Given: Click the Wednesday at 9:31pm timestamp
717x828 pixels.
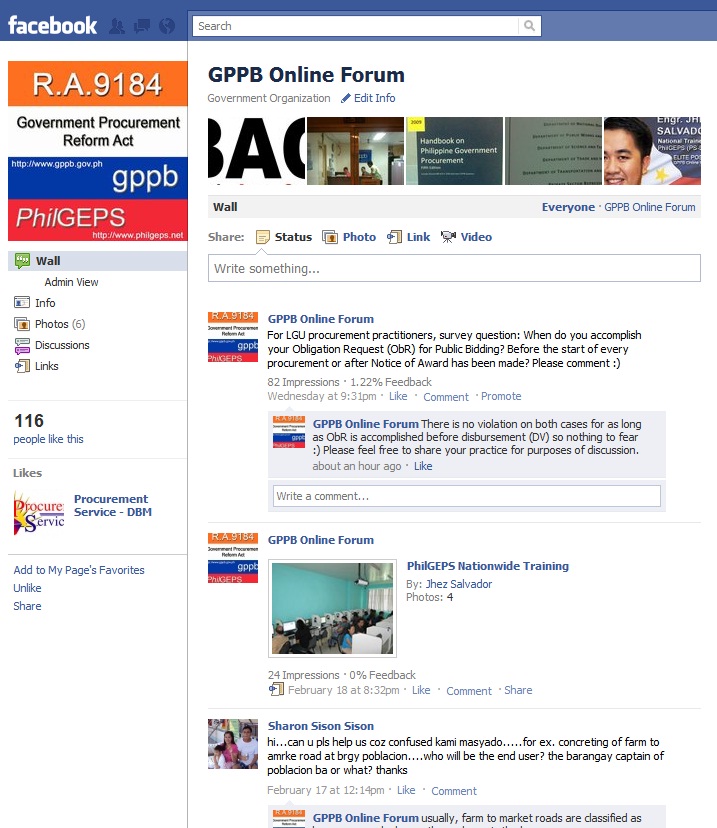Looking at the screenshot, I should [322, 396].
